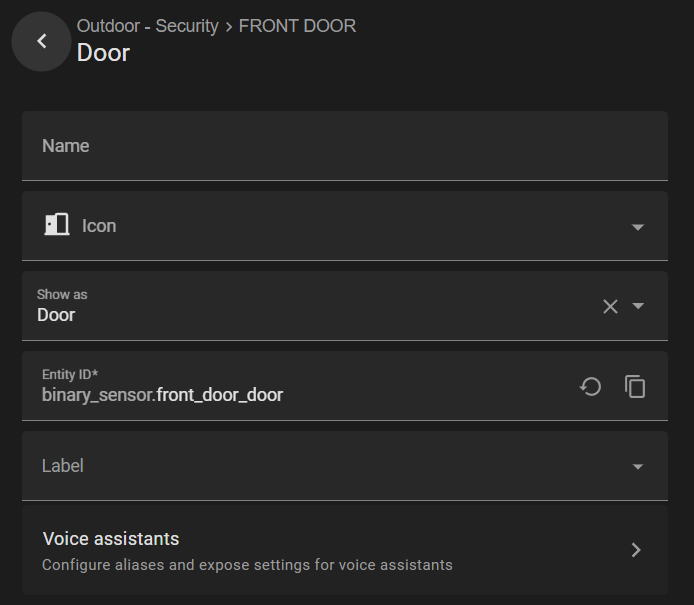
Task: Click the "Outdoor - Security > FRONT DOOR" breadcrumb
Action: [x=216, y=26]
